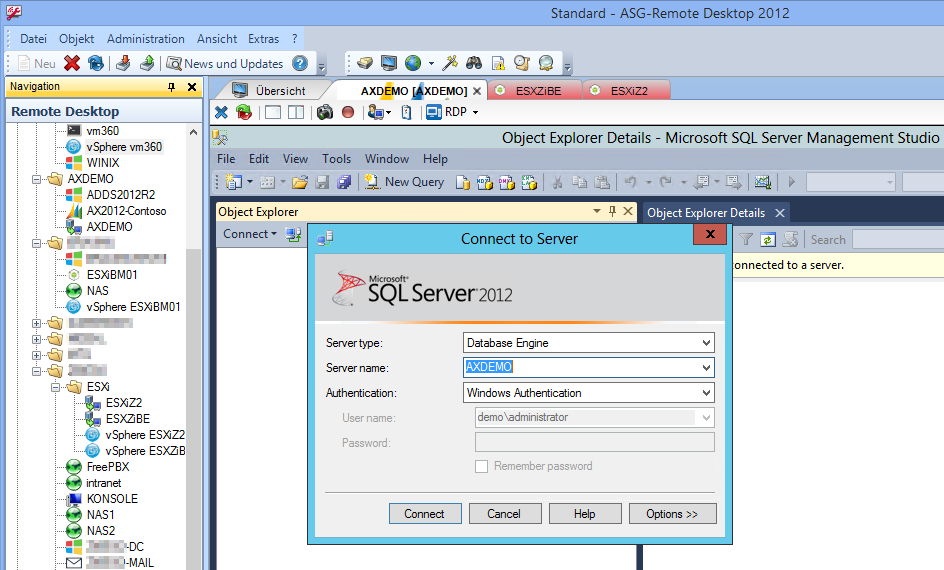Screen dimensions: 944x570
Task: Open the Server type dropdown
Action: (x=706, y=343)
